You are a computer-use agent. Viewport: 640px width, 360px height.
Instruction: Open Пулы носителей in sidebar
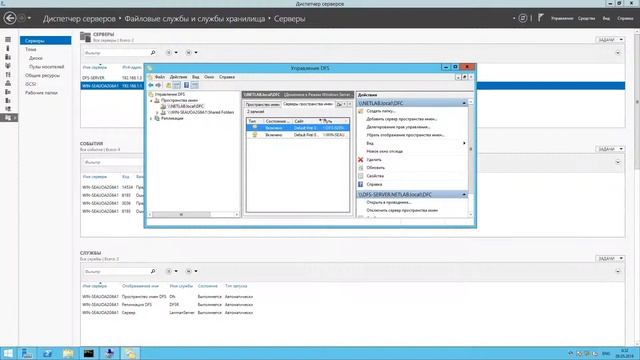point(47,67)
